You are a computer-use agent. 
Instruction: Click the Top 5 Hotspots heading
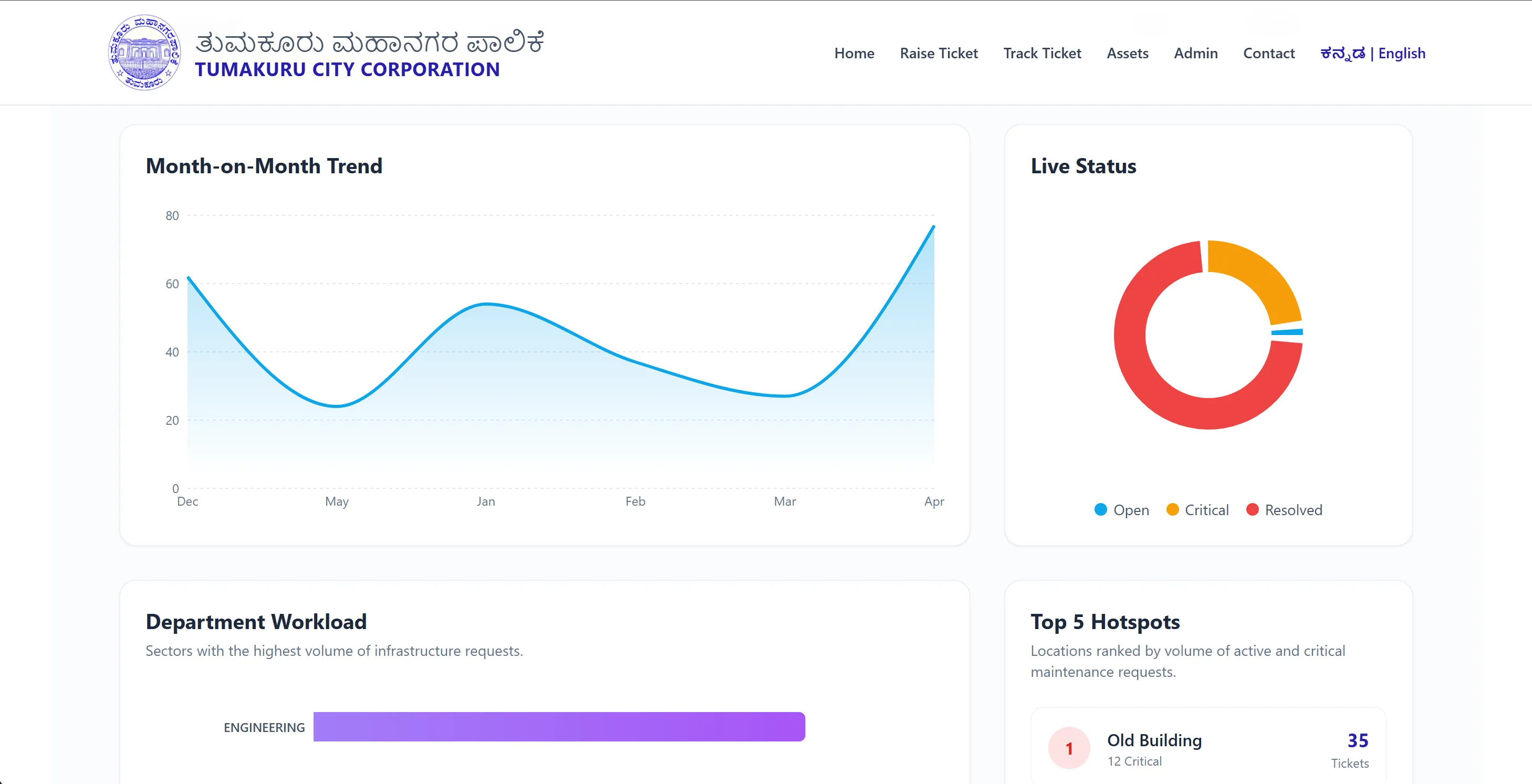pos(1105,622)
